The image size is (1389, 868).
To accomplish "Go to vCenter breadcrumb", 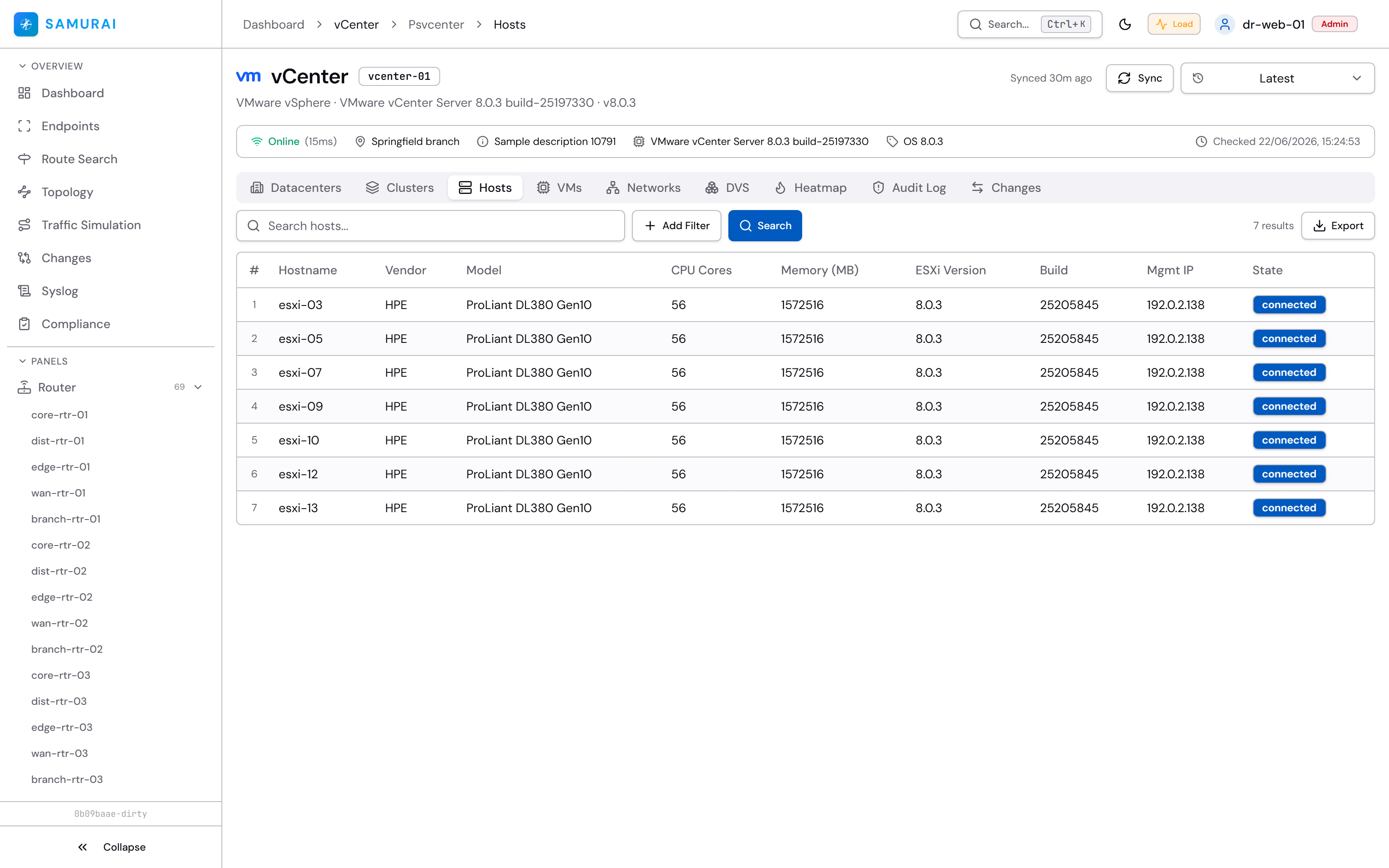I will coord(356,24).
